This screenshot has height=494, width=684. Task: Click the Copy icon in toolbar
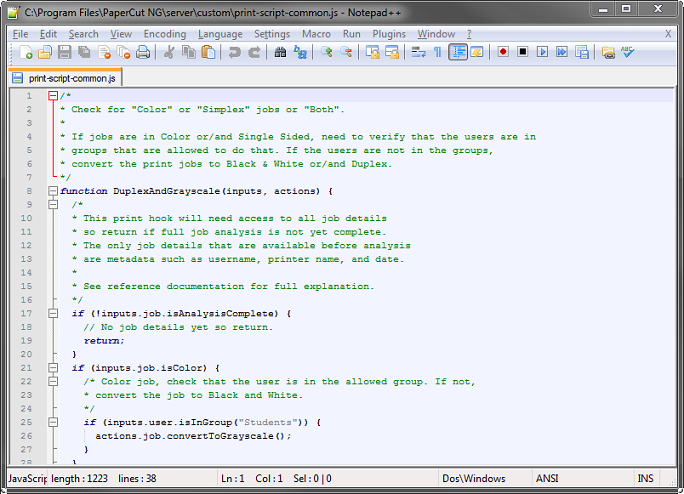click(189, 52)
